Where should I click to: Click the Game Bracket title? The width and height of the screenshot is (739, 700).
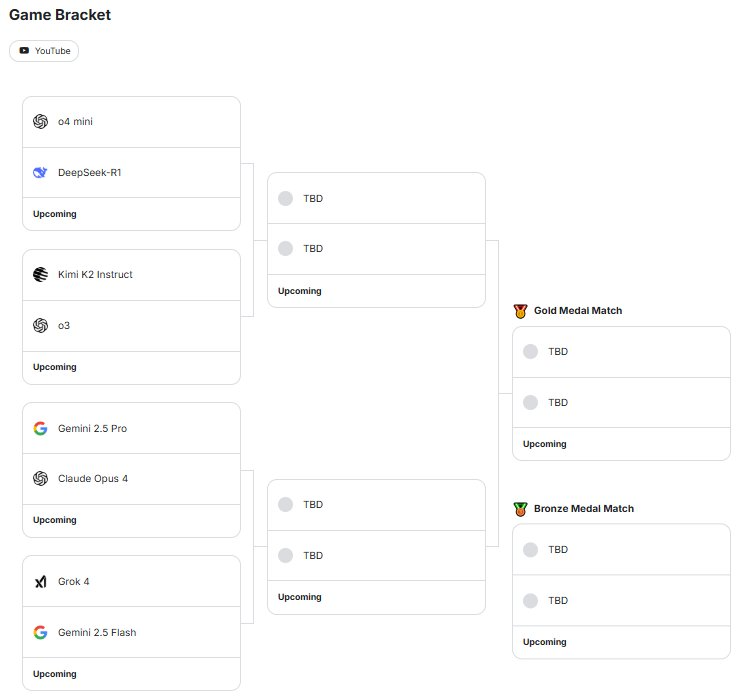[x=60, y=16]
